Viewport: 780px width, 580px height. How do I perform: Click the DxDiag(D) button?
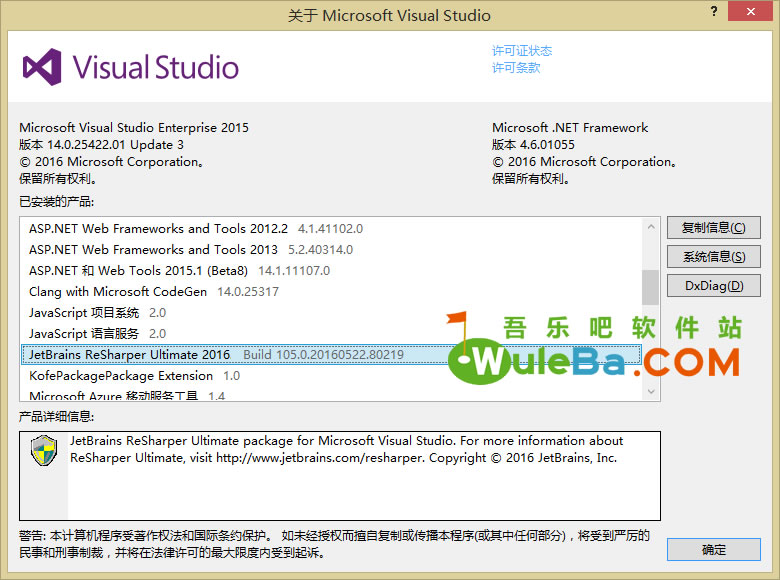(x=713, y=286)
